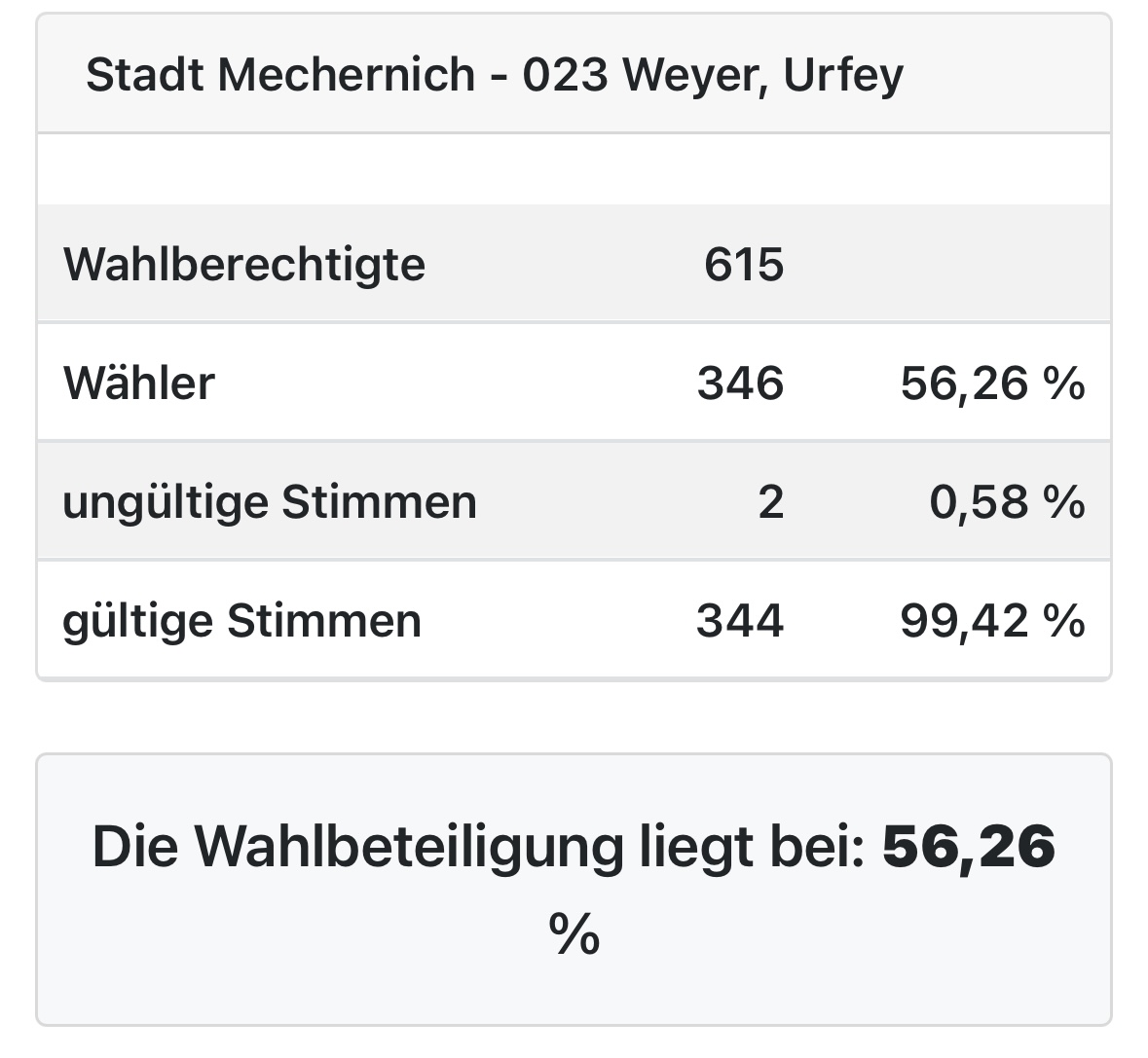Click the 99,42 % valid votes percentage
The image size is (1148, 1058).
click(991, 621)
